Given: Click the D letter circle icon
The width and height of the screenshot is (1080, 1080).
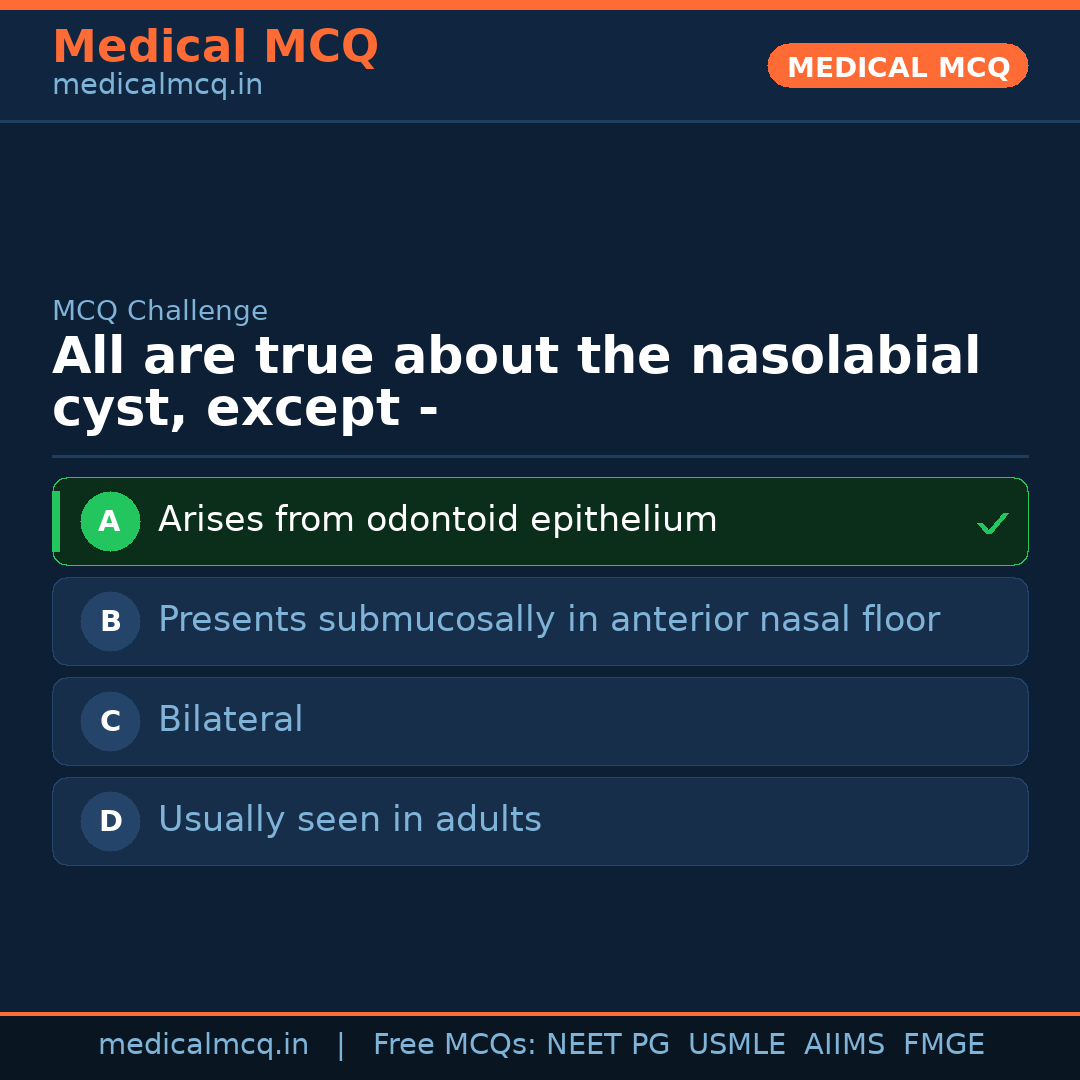Looking at the screenshot, I should pos(110,821).
